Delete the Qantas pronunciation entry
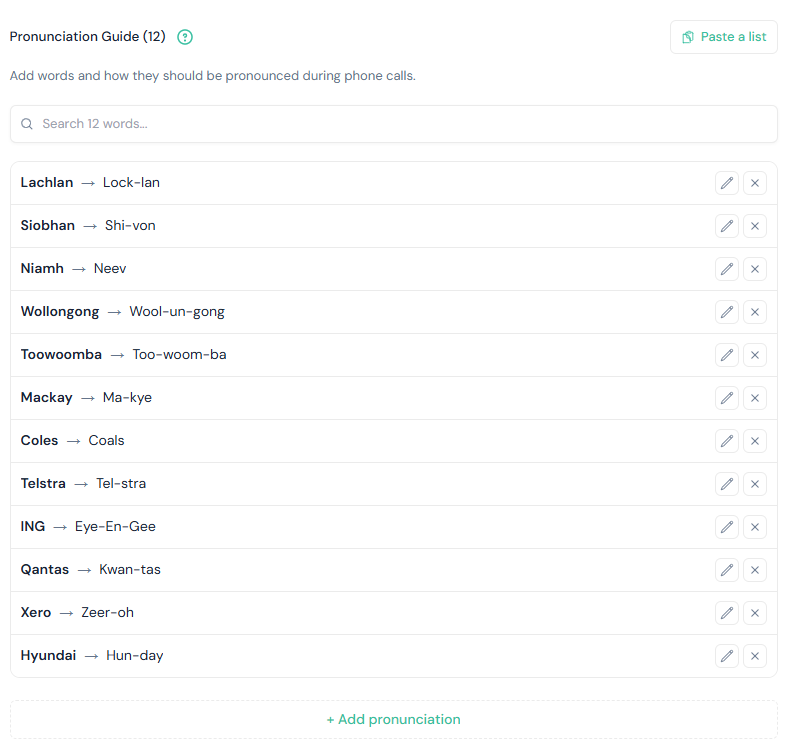 pyautogui.click(x=755, y=570)
